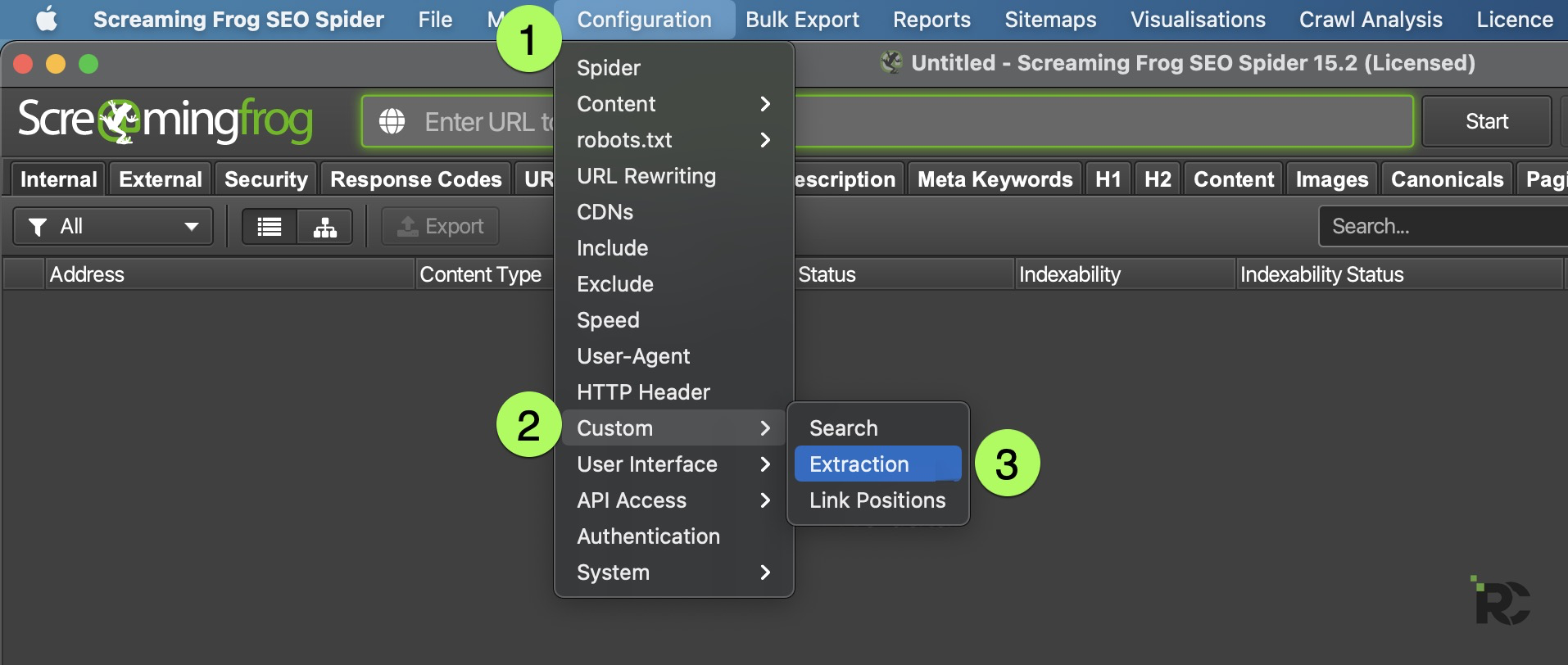Viewport: 1568px width, 665px height.
Task: Open the Bulk Export menu
Action: (802, 20)
